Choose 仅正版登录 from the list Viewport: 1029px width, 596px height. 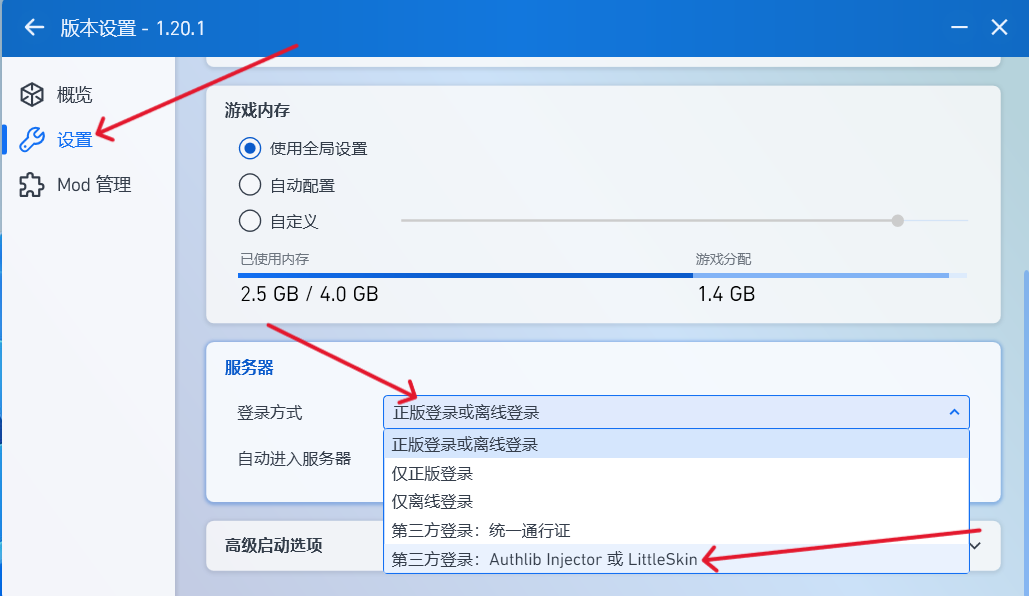(x=433, y=473)
